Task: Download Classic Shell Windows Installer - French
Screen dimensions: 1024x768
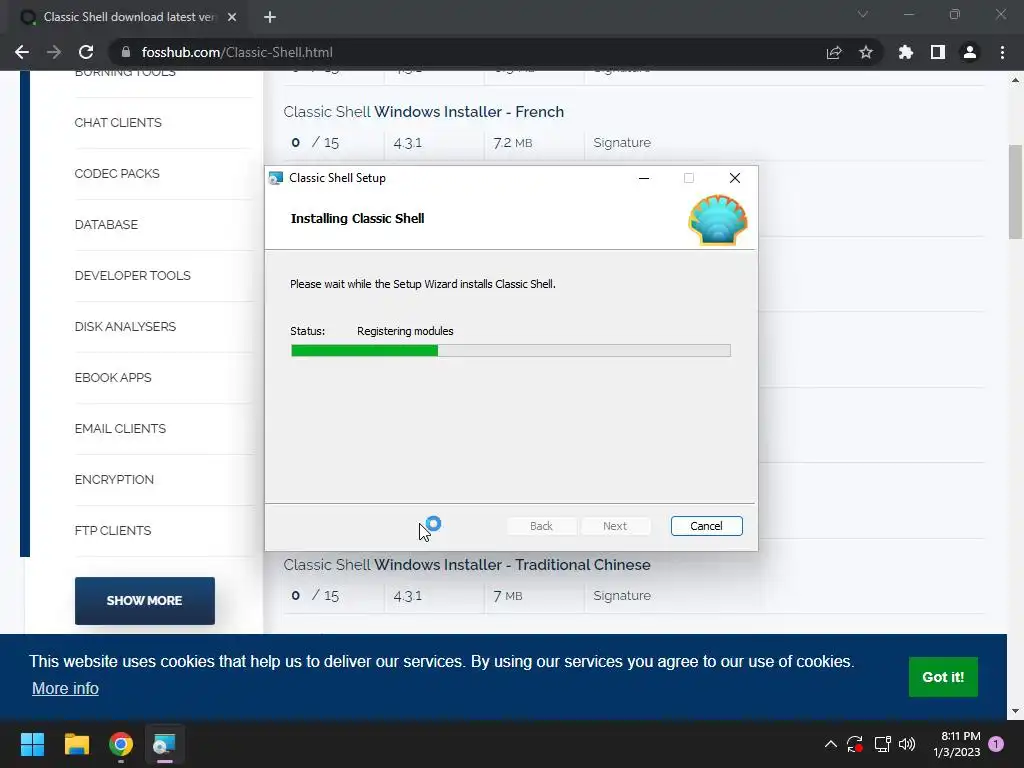Action: coord(423,112)
